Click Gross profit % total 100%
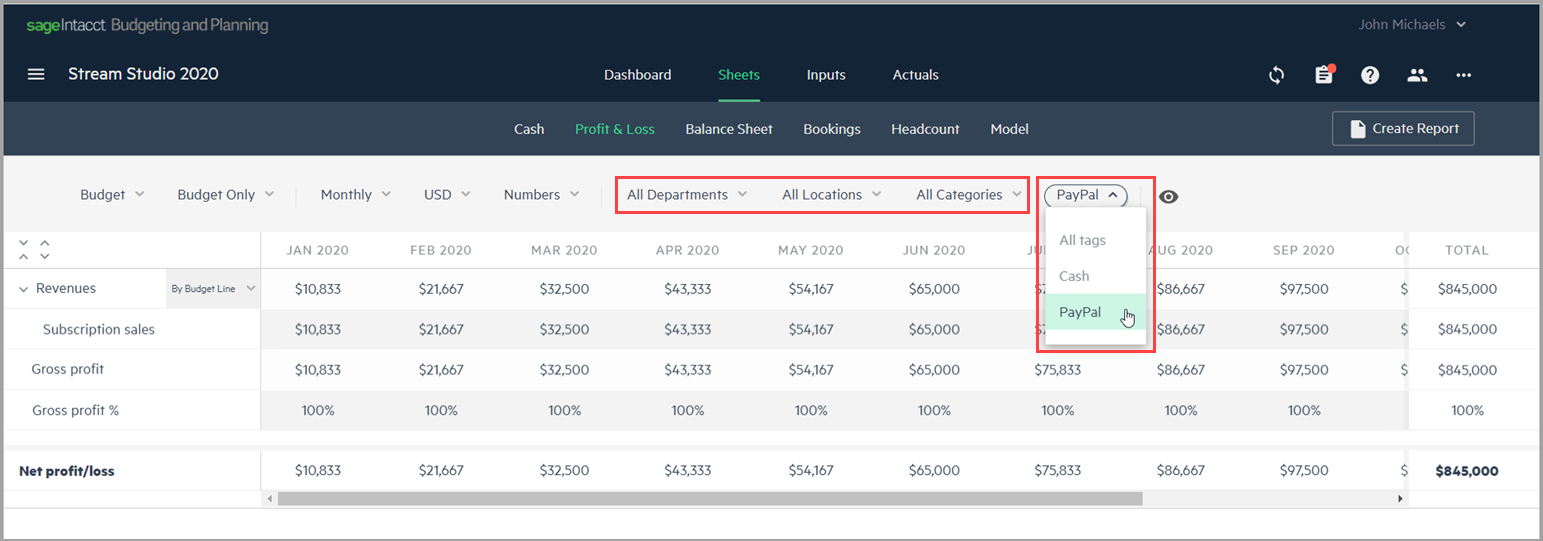This screenshot has width=1543, height=541. coord(1467,410)
